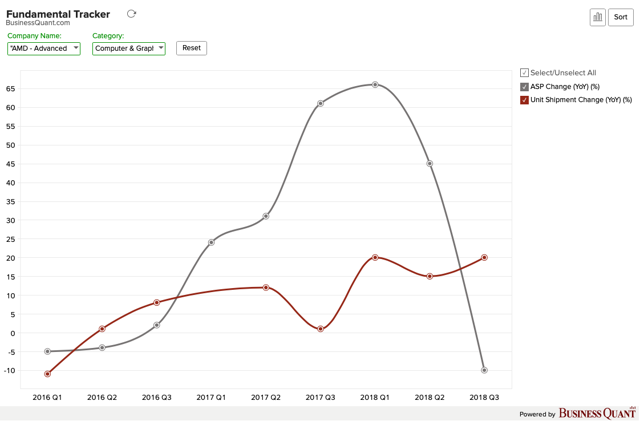
Task: Select the ASP Change point at 2018 Q1
Action: (375, 85)
